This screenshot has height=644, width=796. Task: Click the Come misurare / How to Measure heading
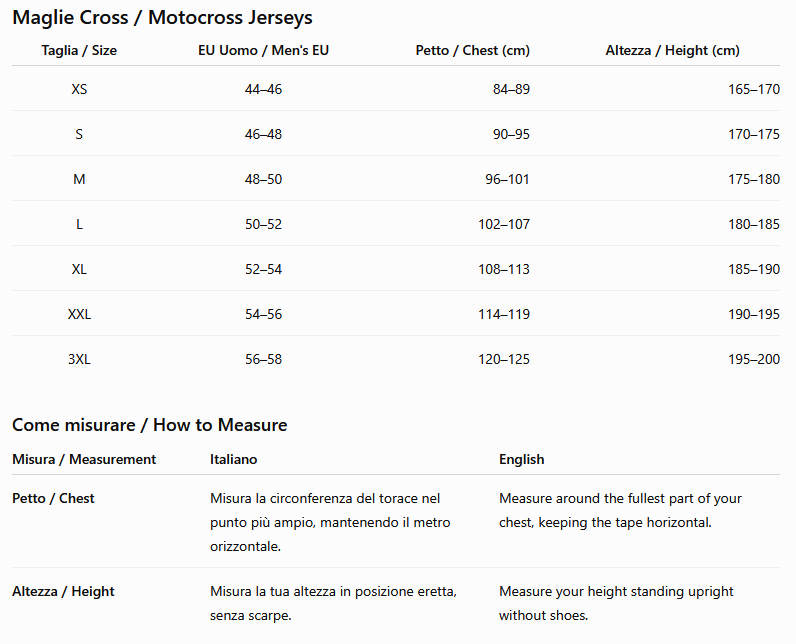coord(150,425)
